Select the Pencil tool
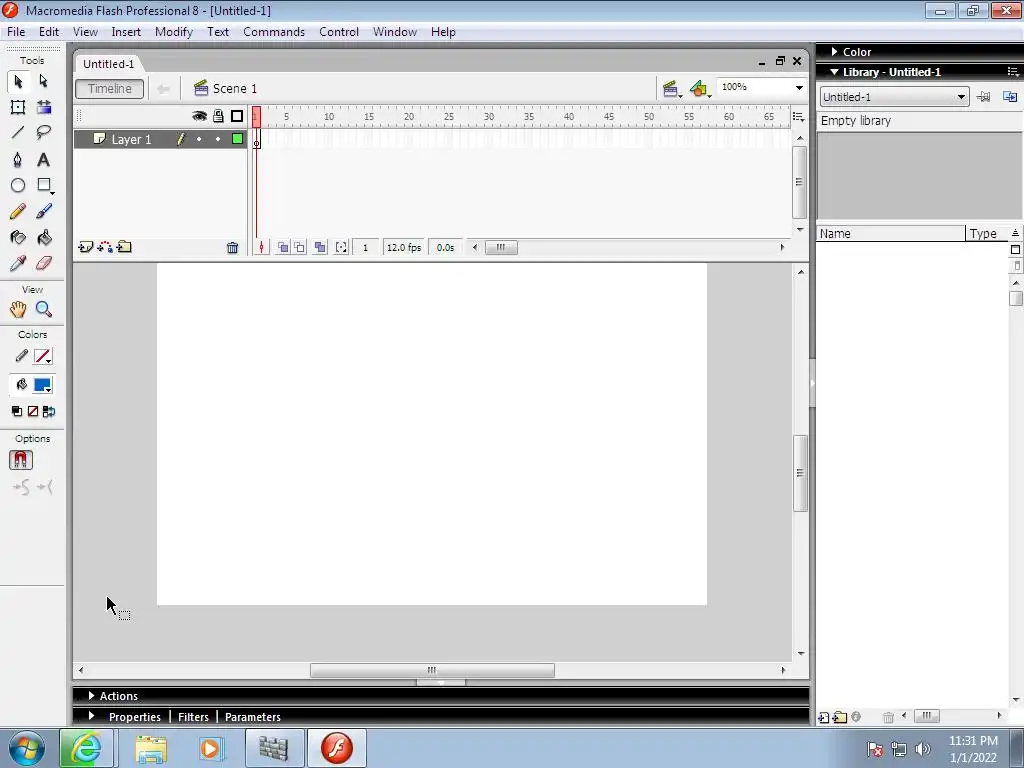This screenshot has height=768, width=1024. 18,211
